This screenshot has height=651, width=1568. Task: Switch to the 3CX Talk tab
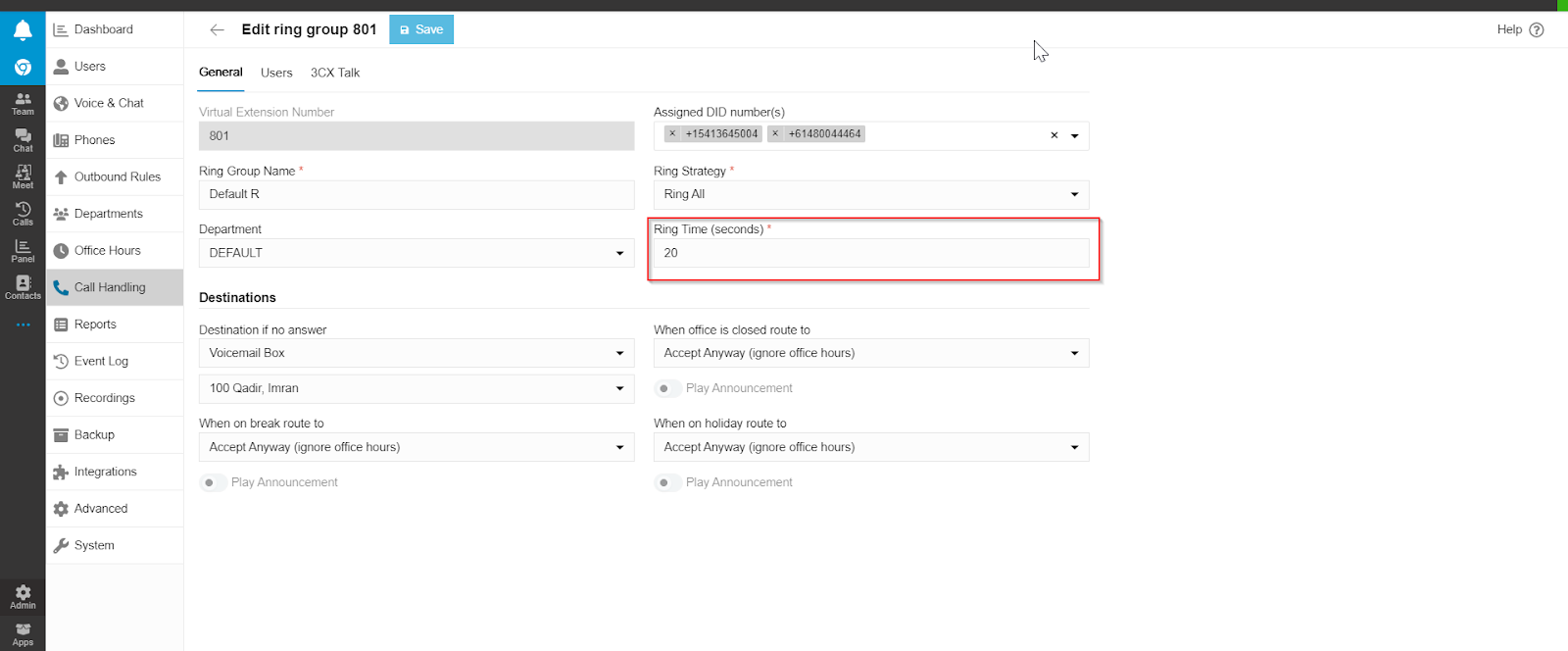pos(335,73)
